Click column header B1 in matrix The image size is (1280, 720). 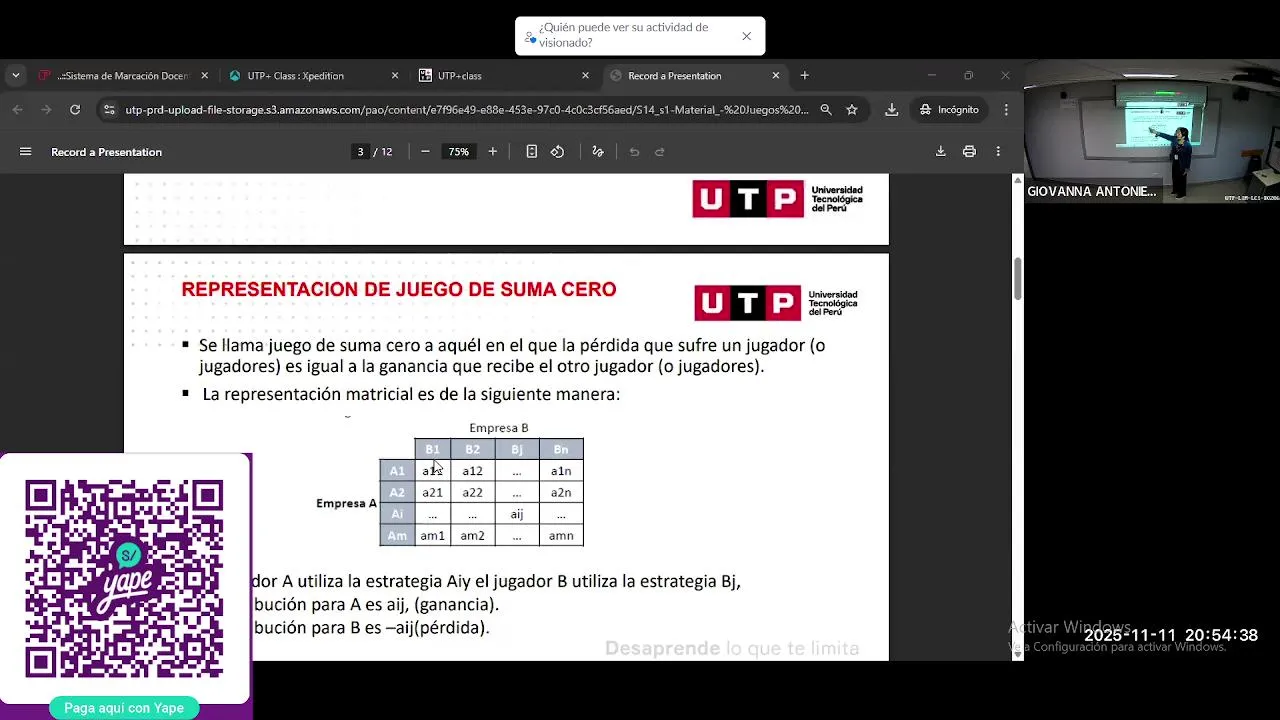tap(432, 450)
